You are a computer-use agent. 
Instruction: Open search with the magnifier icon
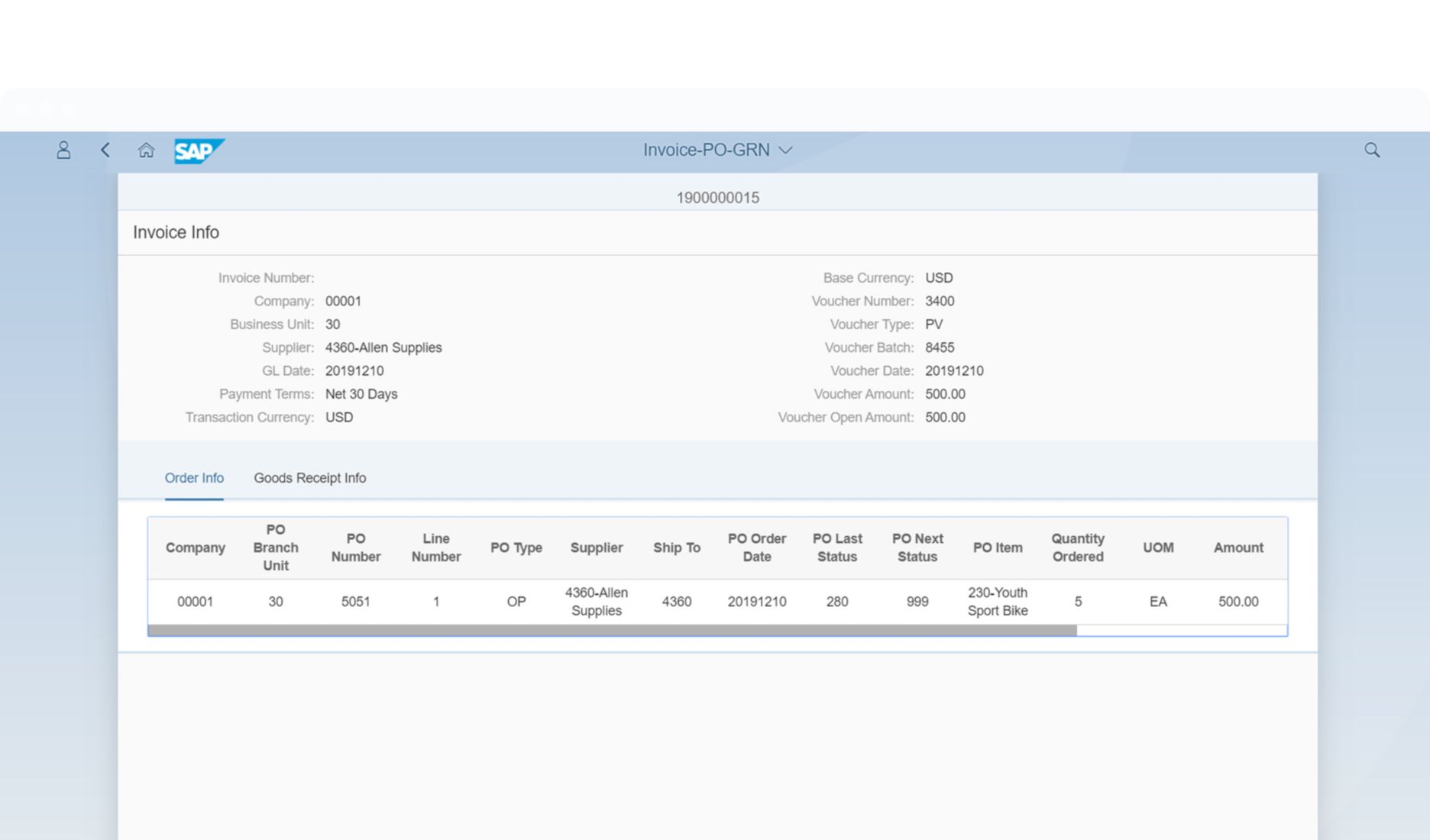click(1372, 150)
